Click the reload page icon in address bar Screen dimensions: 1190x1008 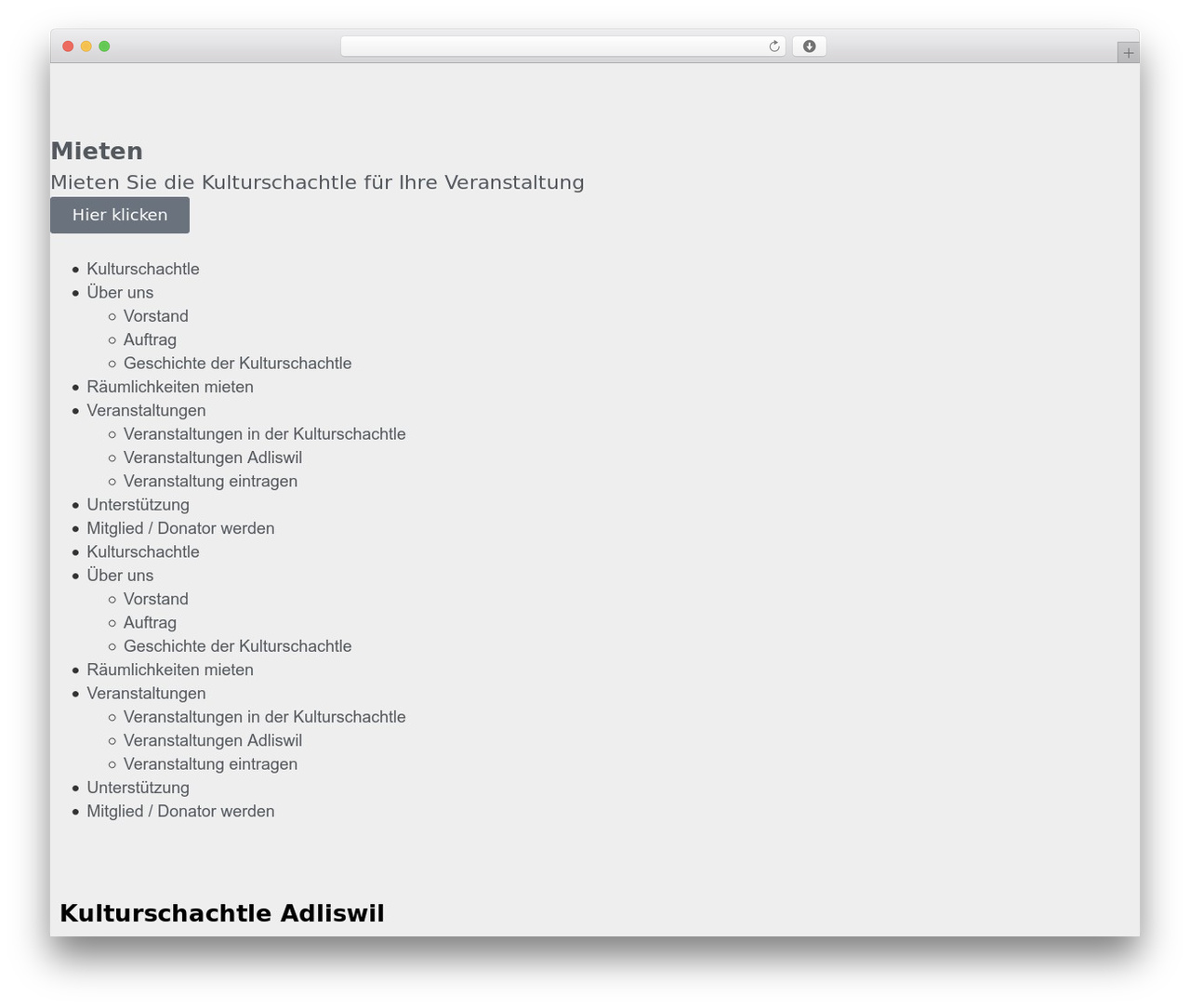pos(773,46)
